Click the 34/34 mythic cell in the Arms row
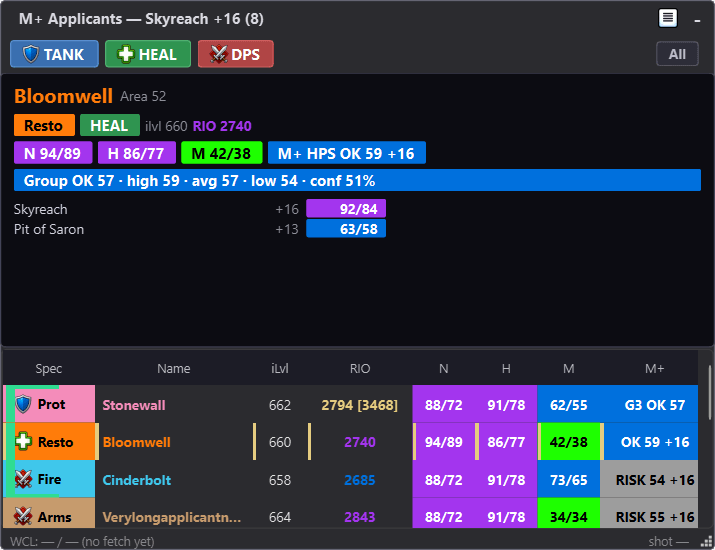The width and height of the screenshot is (715, 550). 569,514
